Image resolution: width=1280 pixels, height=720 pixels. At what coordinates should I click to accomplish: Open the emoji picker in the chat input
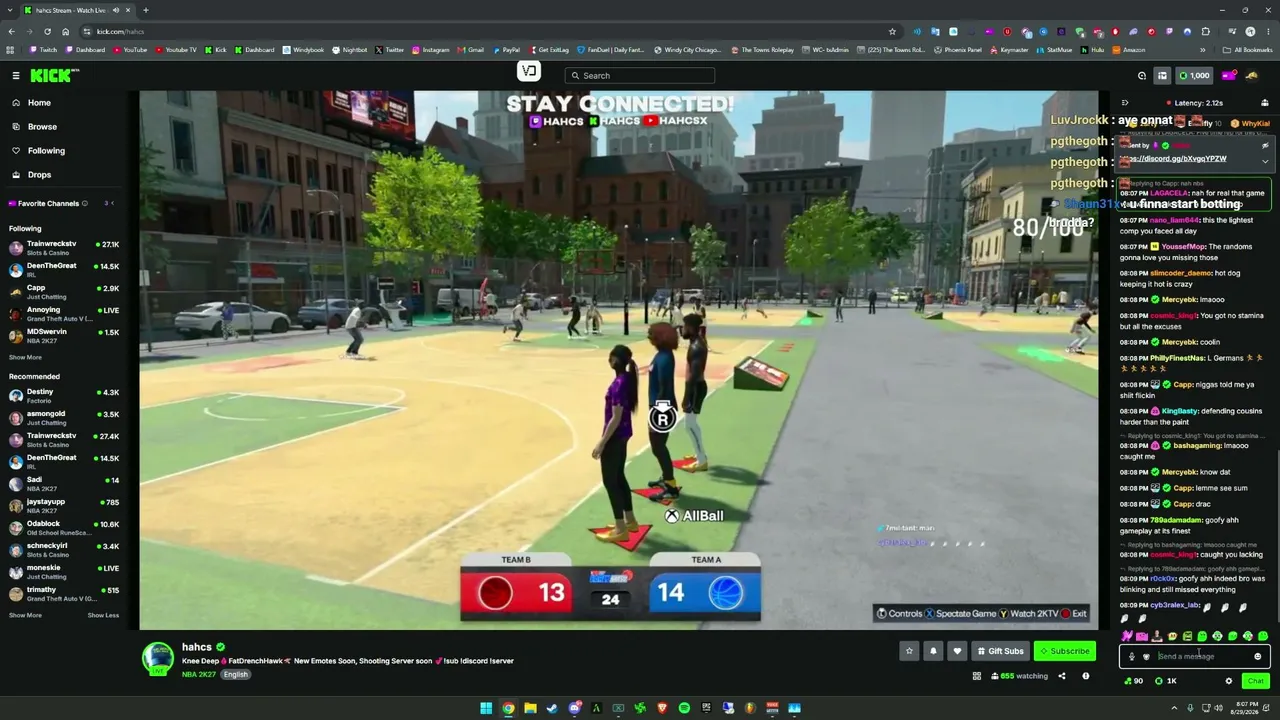(1258, 656)
